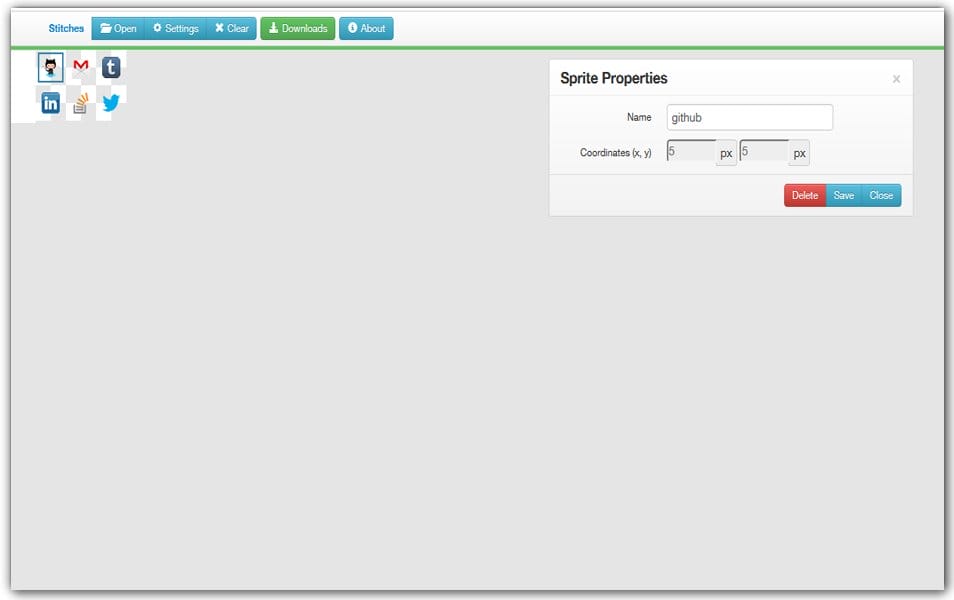Select the Gmail sprite icon
This screenshot has width=954, height=600.
[x=81, y=67]
